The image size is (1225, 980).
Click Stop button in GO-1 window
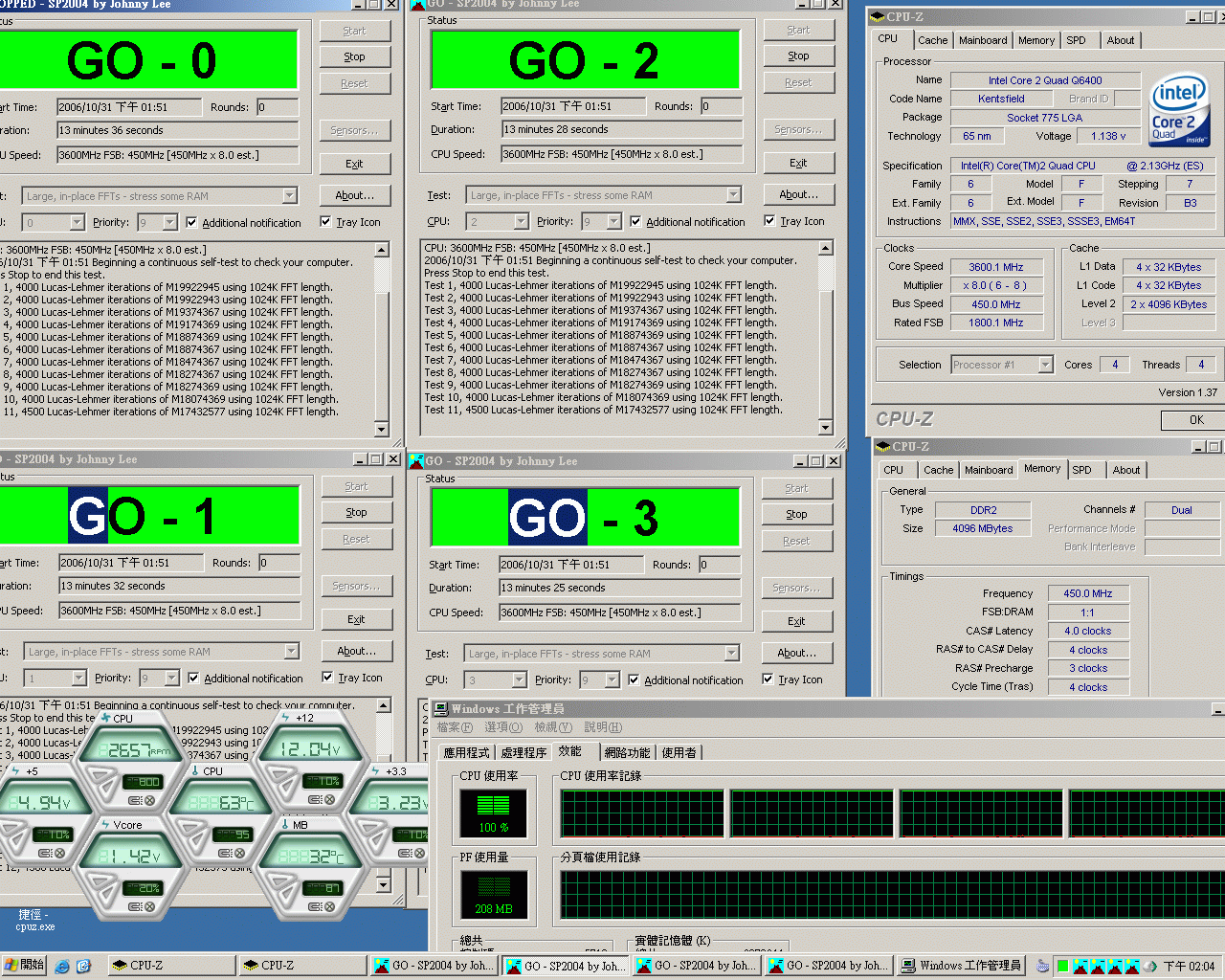coord(356,512)
